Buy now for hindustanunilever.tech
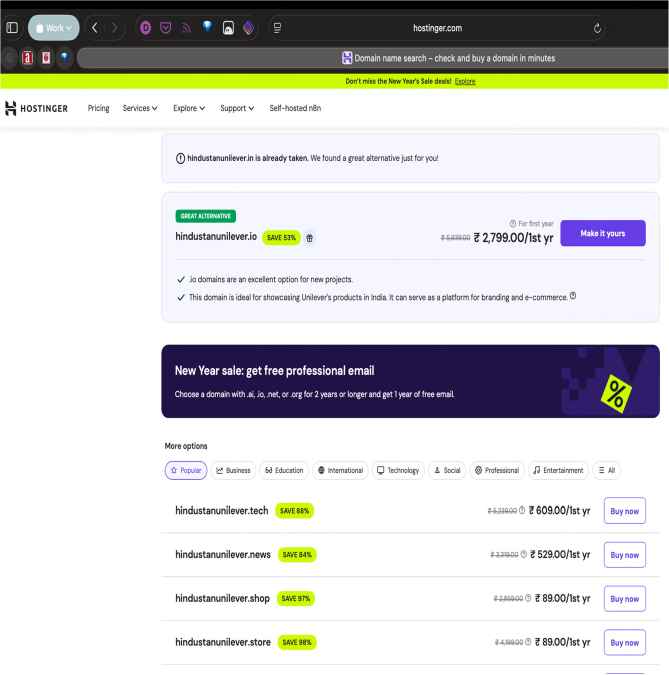Screen dimensions: 669x675 tap(625, 511)
